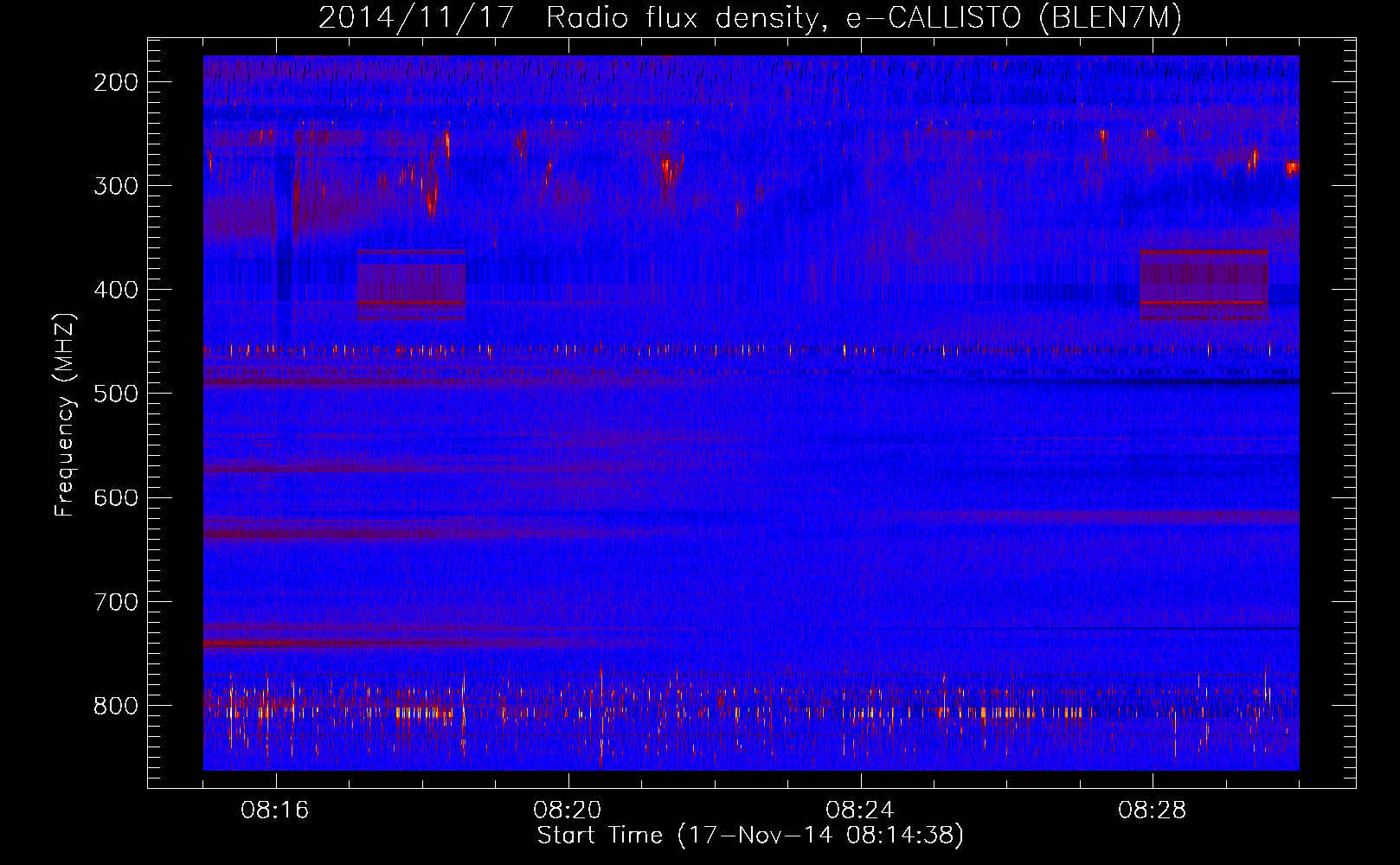Click the 200 frequency tick label
Viewport: 1400px width, 865px height.
tap(115, 82)
